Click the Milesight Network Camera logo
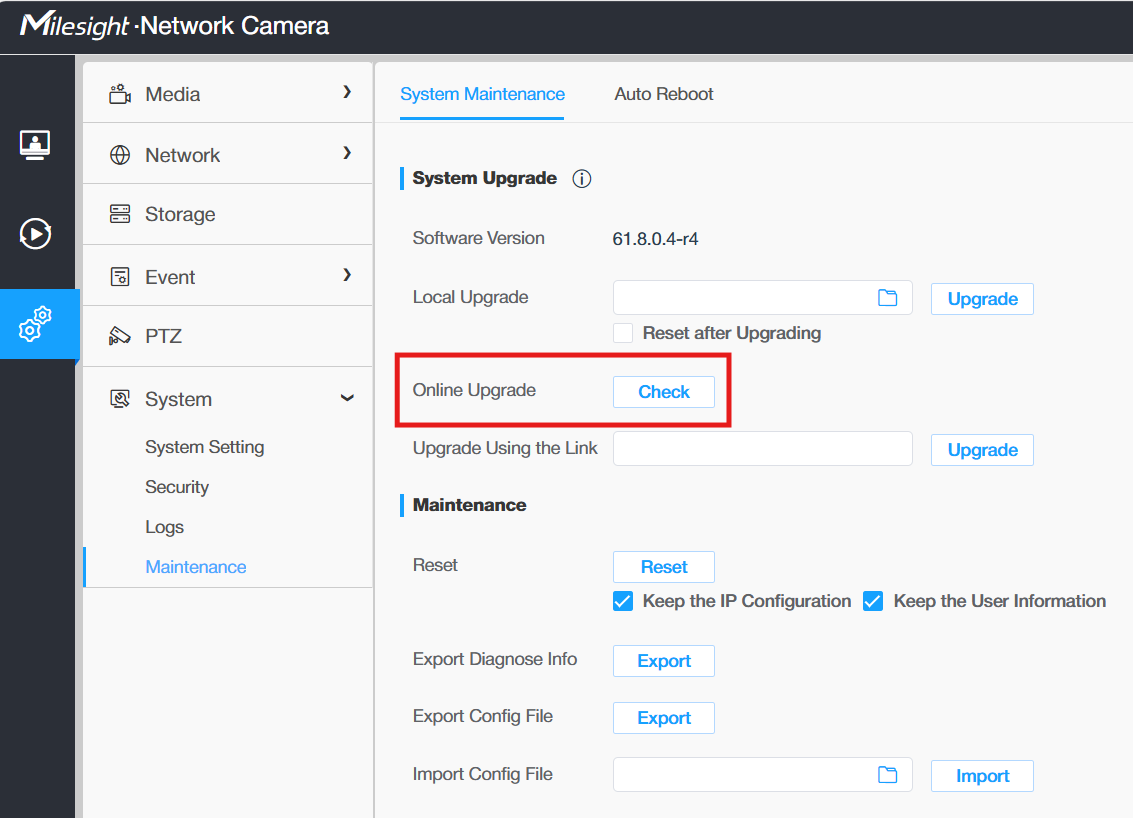Image resolution: width=1133 pixels, height=818 pixels. tap(175, 25)
